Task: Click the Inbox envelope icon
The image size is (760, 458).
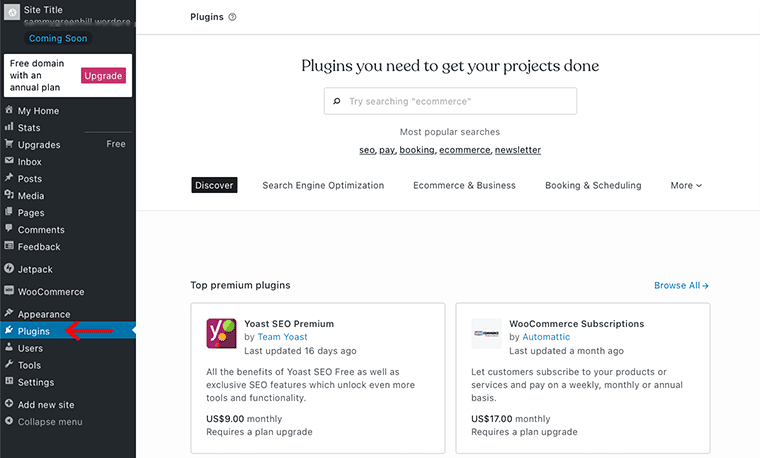Action: point(9,161)
